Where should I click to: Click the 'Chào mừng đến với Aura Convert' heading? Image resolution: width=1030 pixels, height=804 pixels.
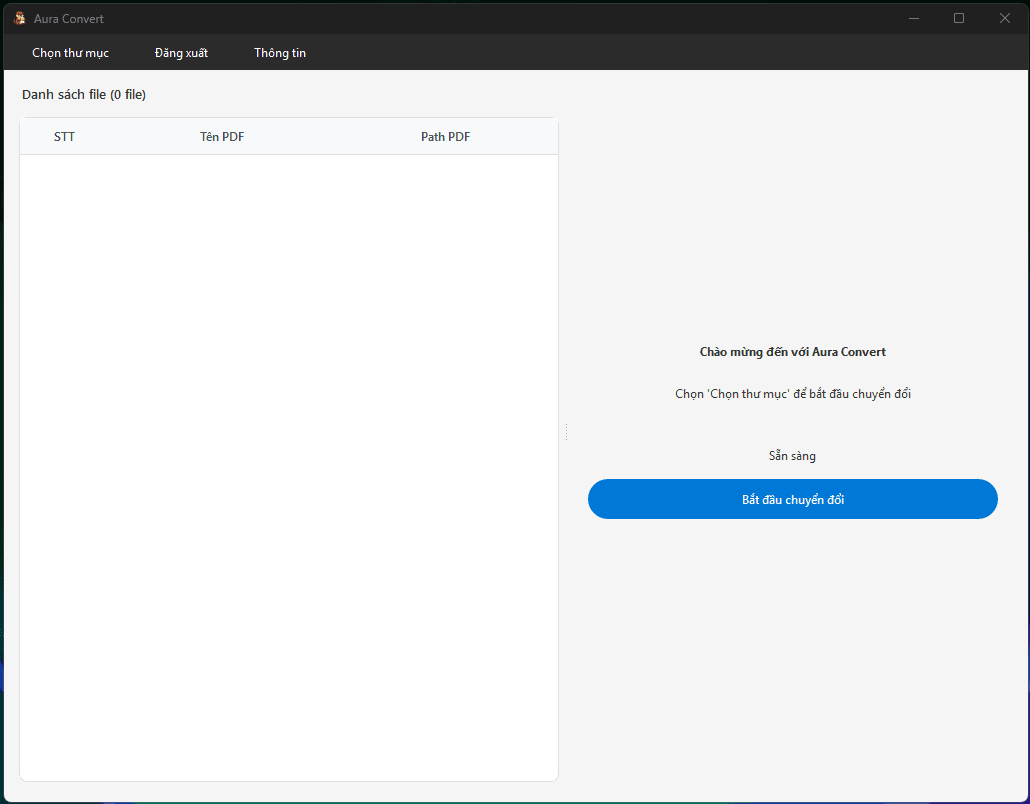(792, 352)
